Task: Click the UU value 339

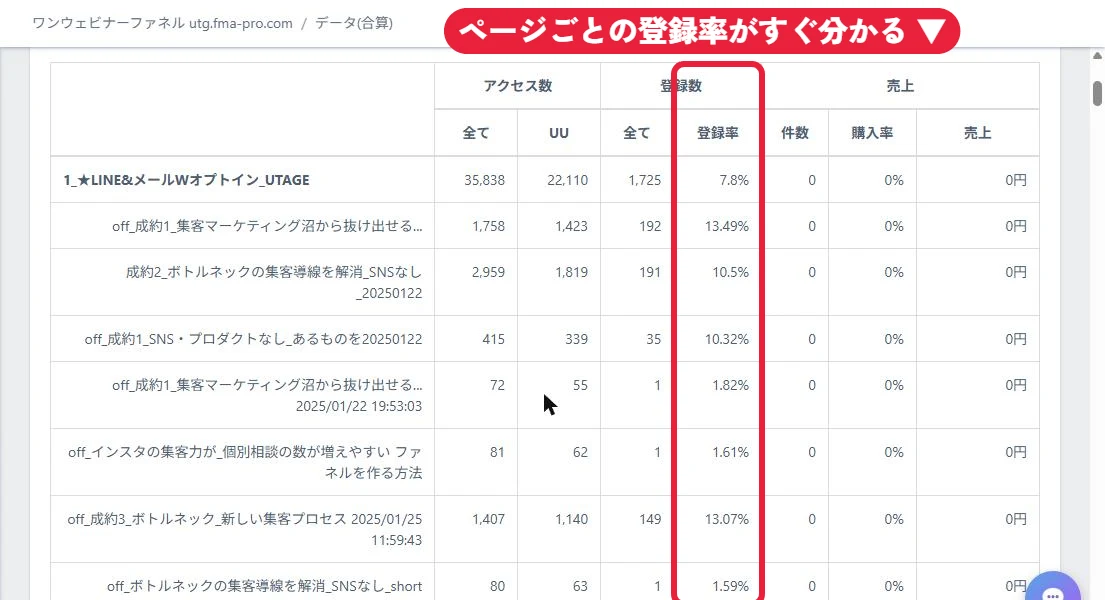Action: [576, 339]
